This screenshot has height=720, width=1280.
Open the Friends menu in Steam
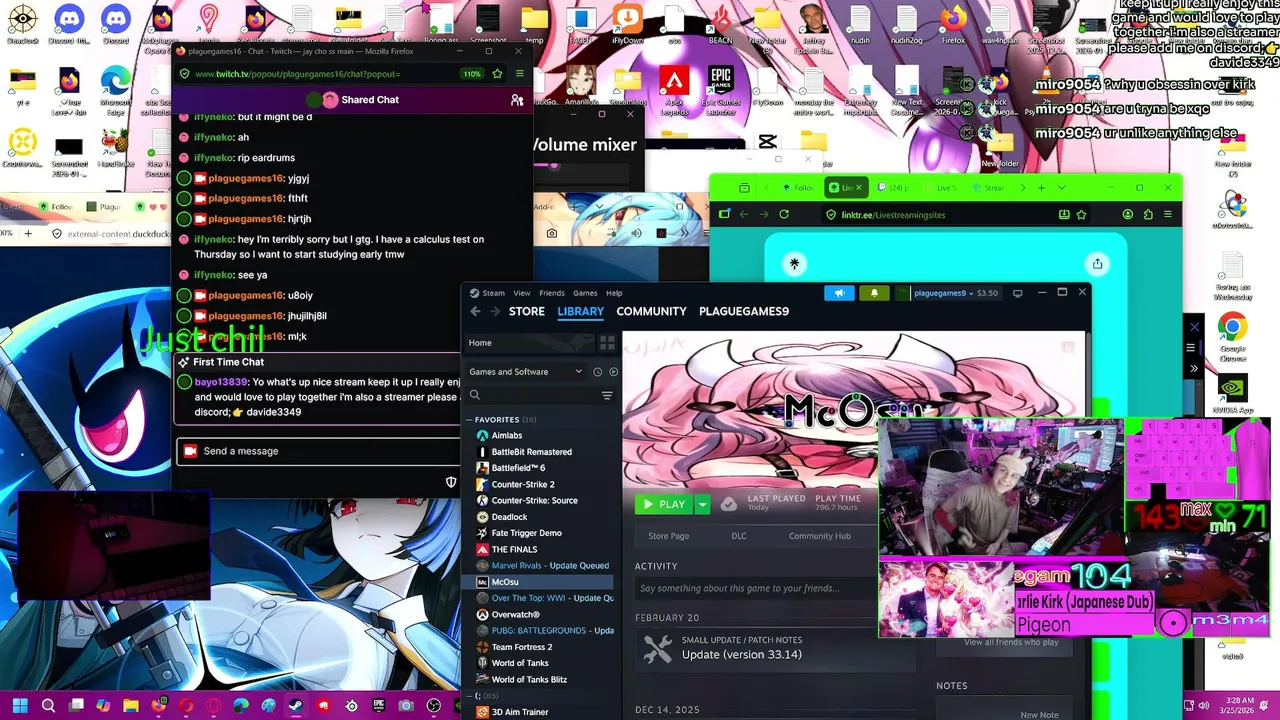click(x=552, y=293)
